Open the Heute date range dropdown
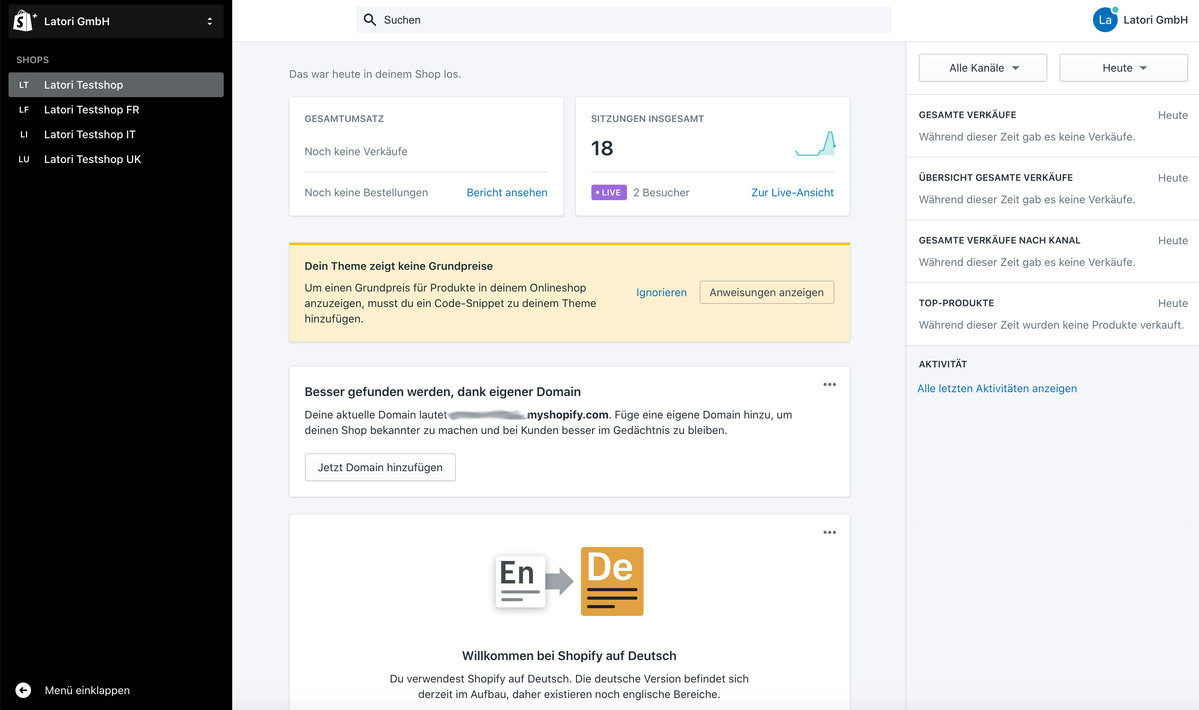The height and width of the screenshot is (710, 1199). pos(1123,68)
